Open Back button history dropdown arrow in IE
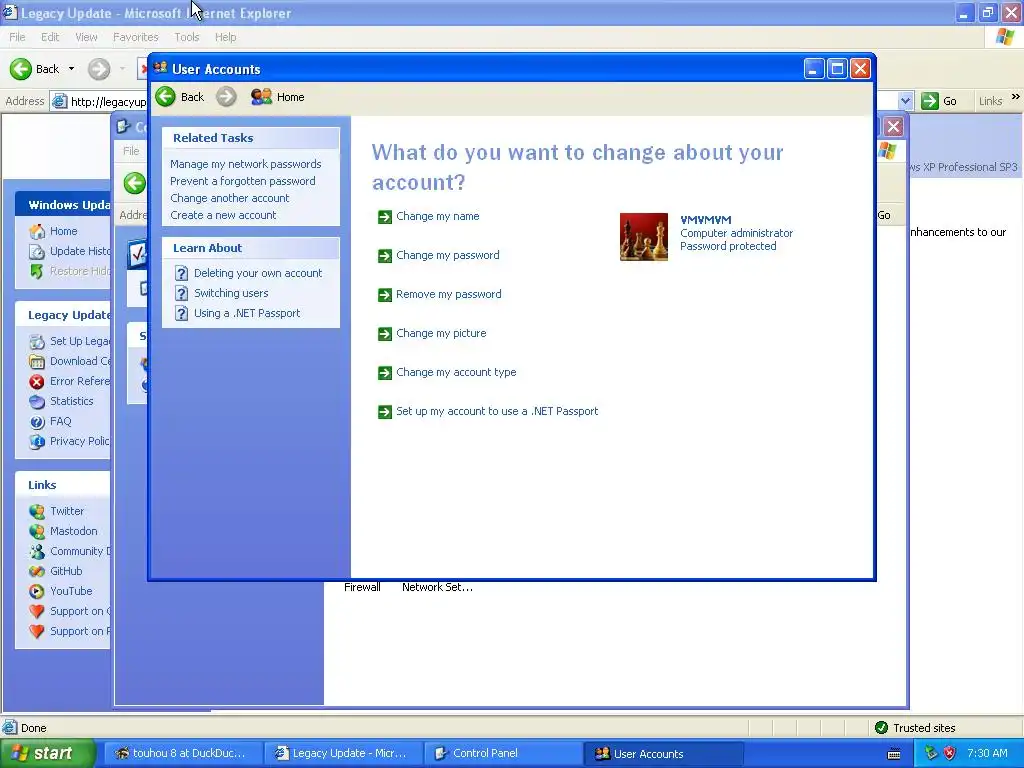The width and height of the screenshot is (1024, 768). coord(71,69)
